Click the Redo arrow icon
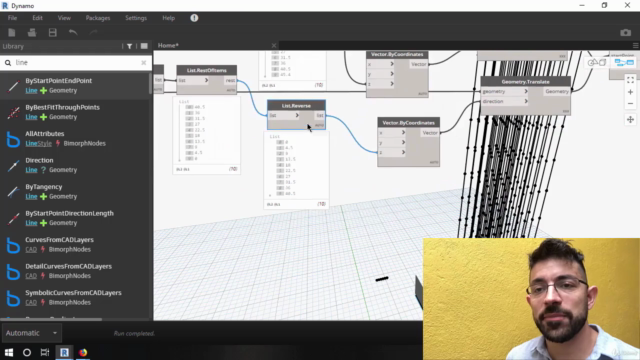Image resolution: width=640 pixels, height=360 pixels. point(93,33)
